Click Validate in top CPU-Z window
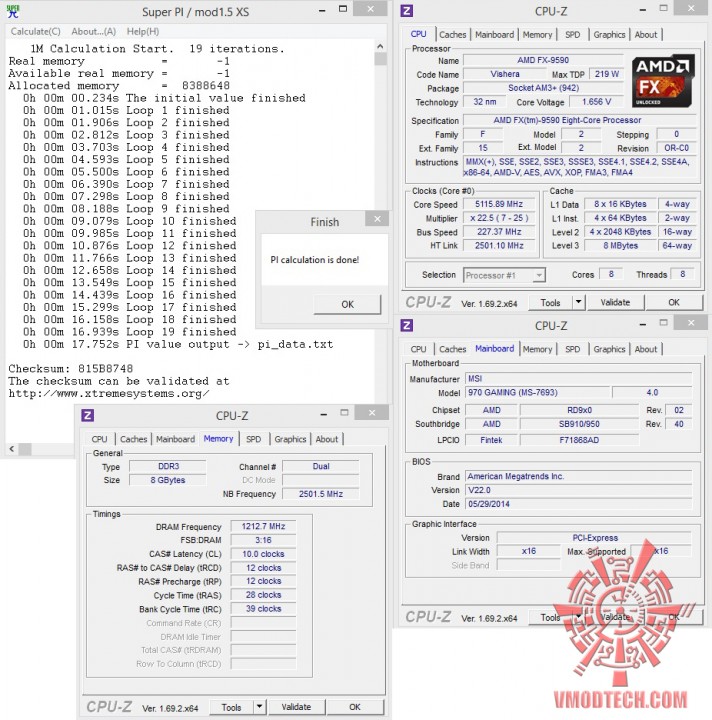712x720 pixels. [x=615, y=302]
